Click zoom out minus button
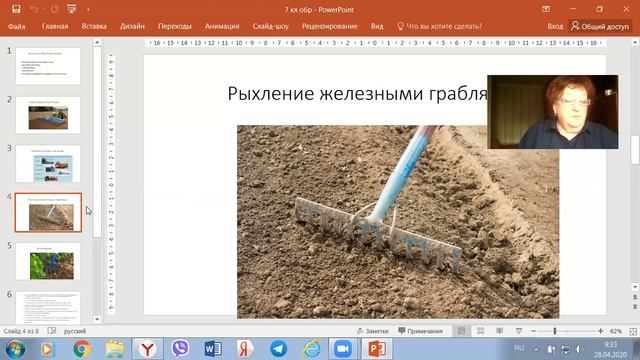This screenshot has width=640, height=360. (533, 331)
